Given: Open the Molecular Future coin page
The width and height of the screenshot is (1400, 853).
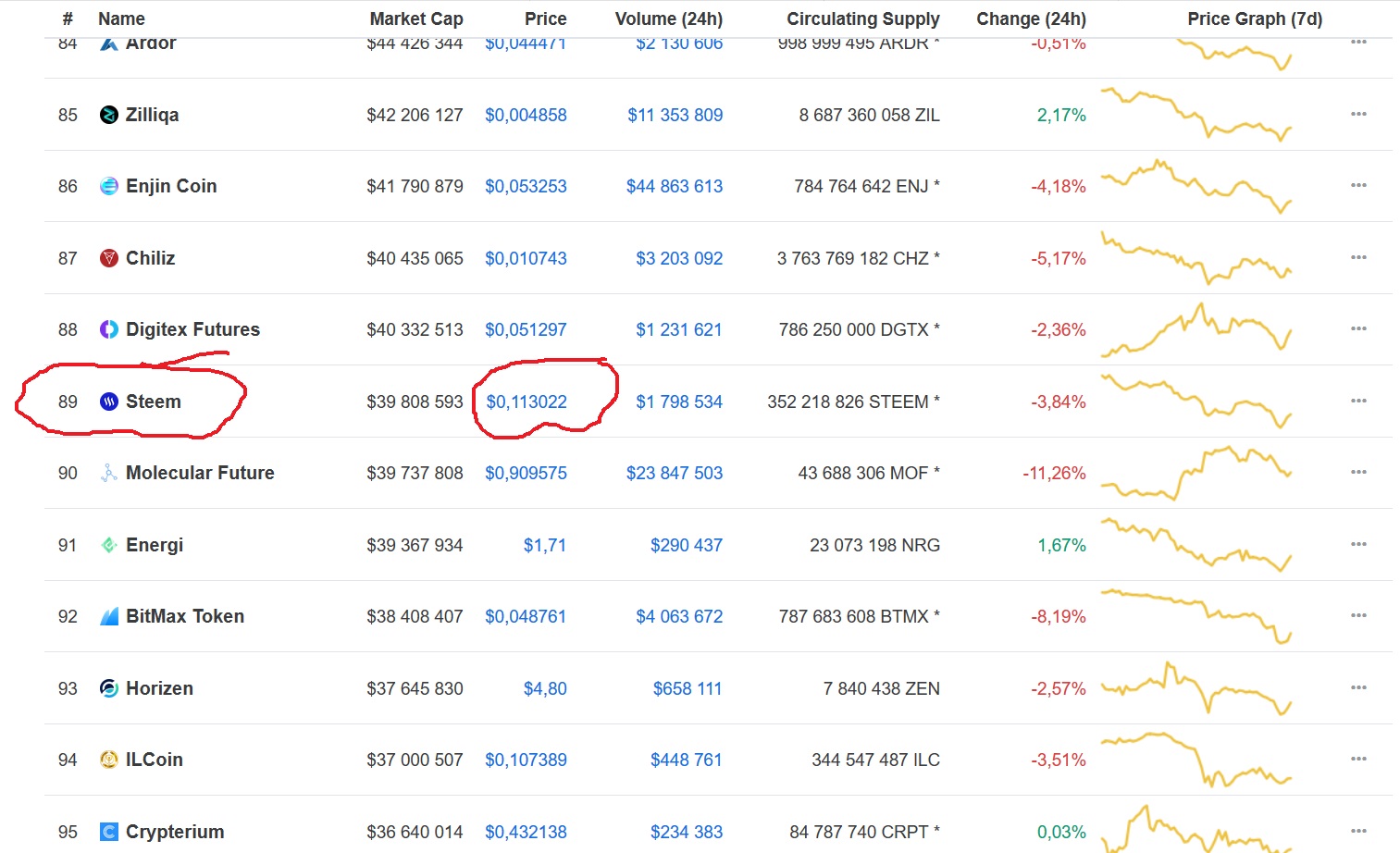Looking at the screenshot, I should (x=200, y=473).
